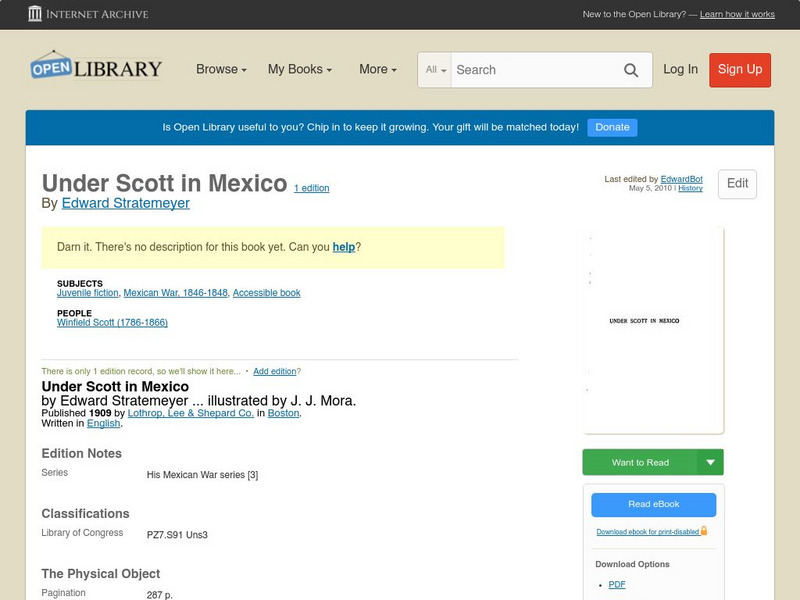
Task: Open the "All" search filter dropdown
Action: click(x=437, y=70)
